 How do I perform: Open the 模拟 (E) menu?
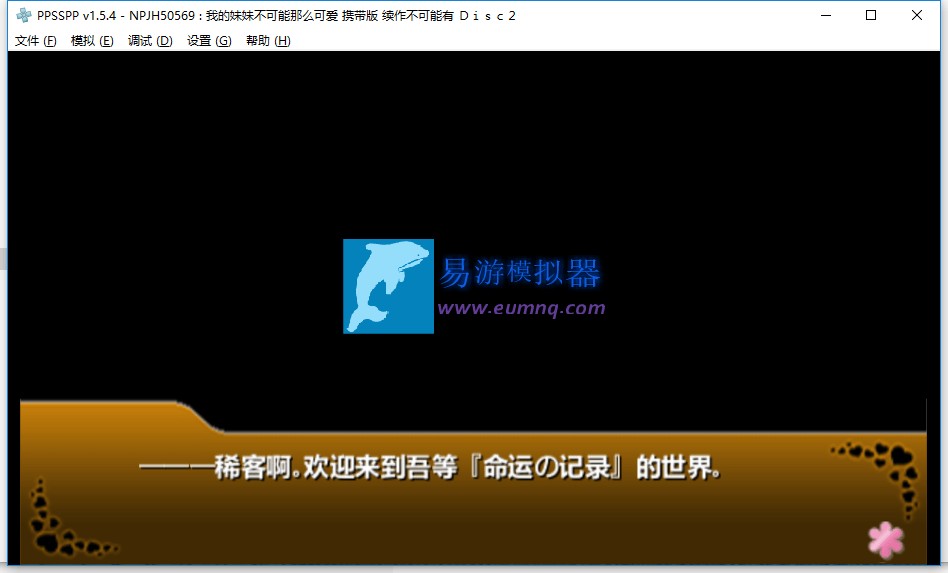[x=92, y=40]
